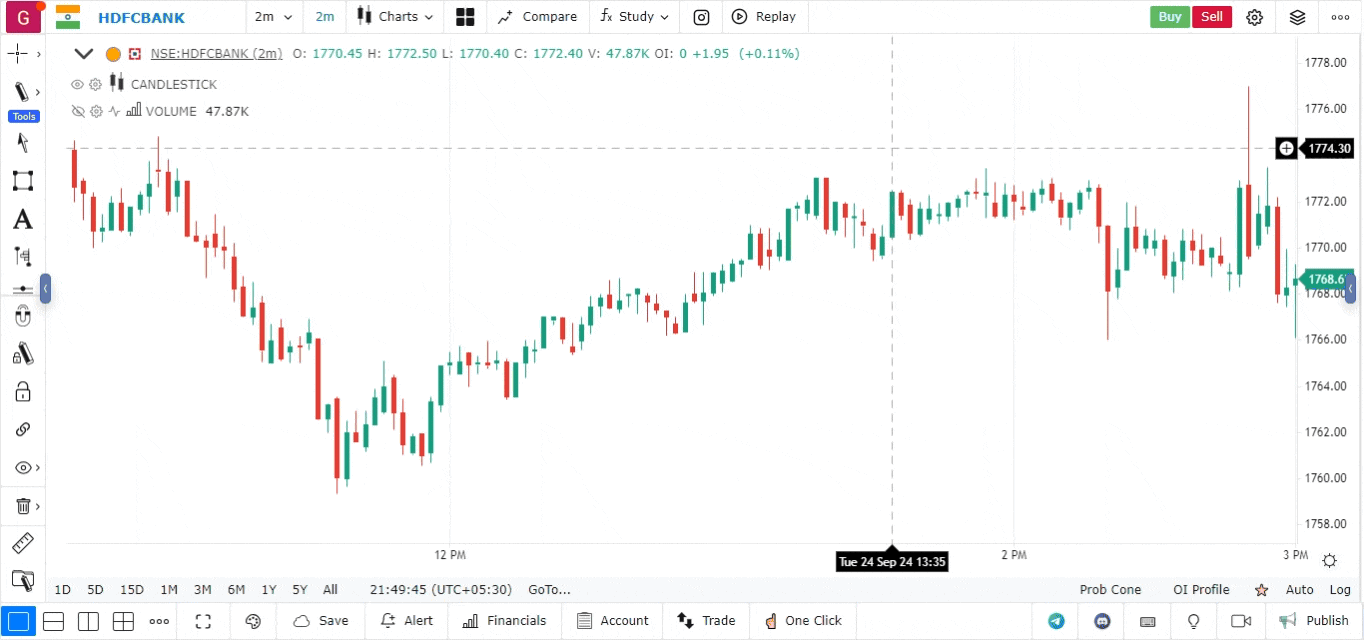Select the ruler measure tool

22,544
